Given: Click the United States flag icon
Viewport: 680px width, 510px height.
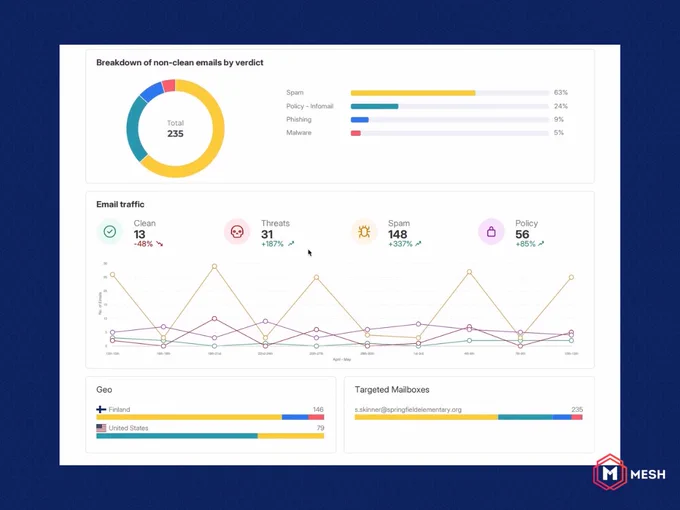Looking at the screenshot, I should point(101,428).
